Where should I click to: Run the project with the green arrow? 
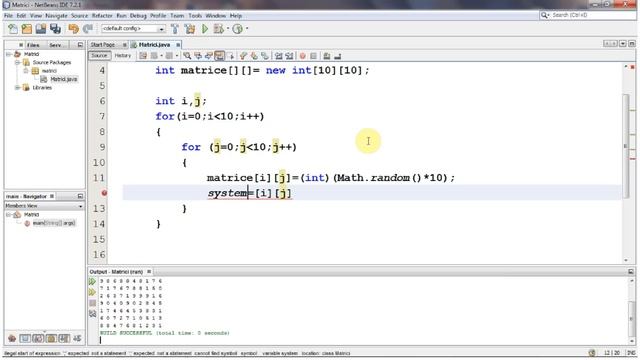coord(205,29)
